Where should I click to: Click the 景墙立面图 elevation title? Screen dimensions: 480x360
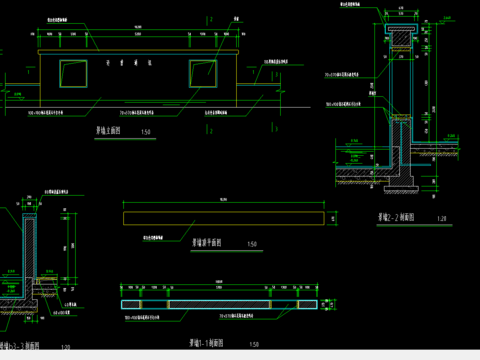coord(108,130)
